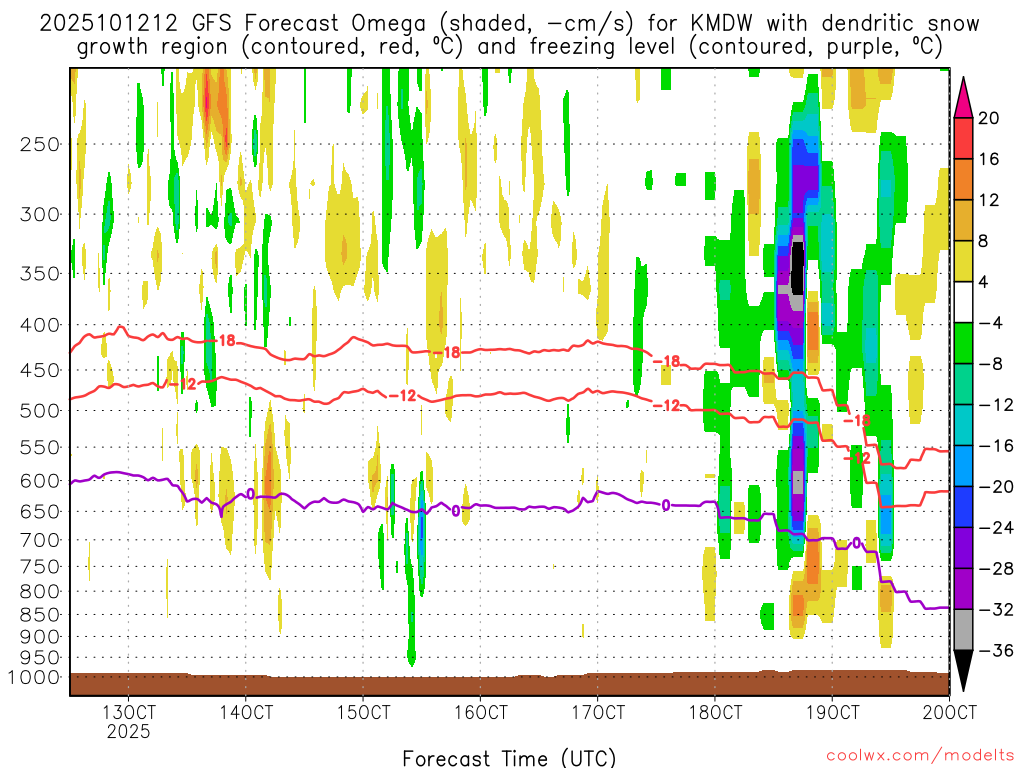Viewport: 1024px width, 768px height.
Task: Click the 550 pressure level label
Action: tap(40, 448)
